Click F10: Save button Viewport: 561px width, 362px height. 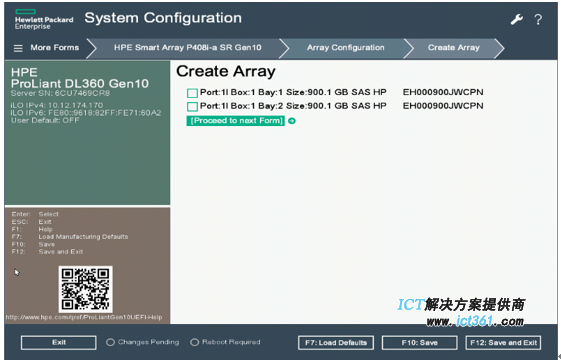click(x=419, y=343)
